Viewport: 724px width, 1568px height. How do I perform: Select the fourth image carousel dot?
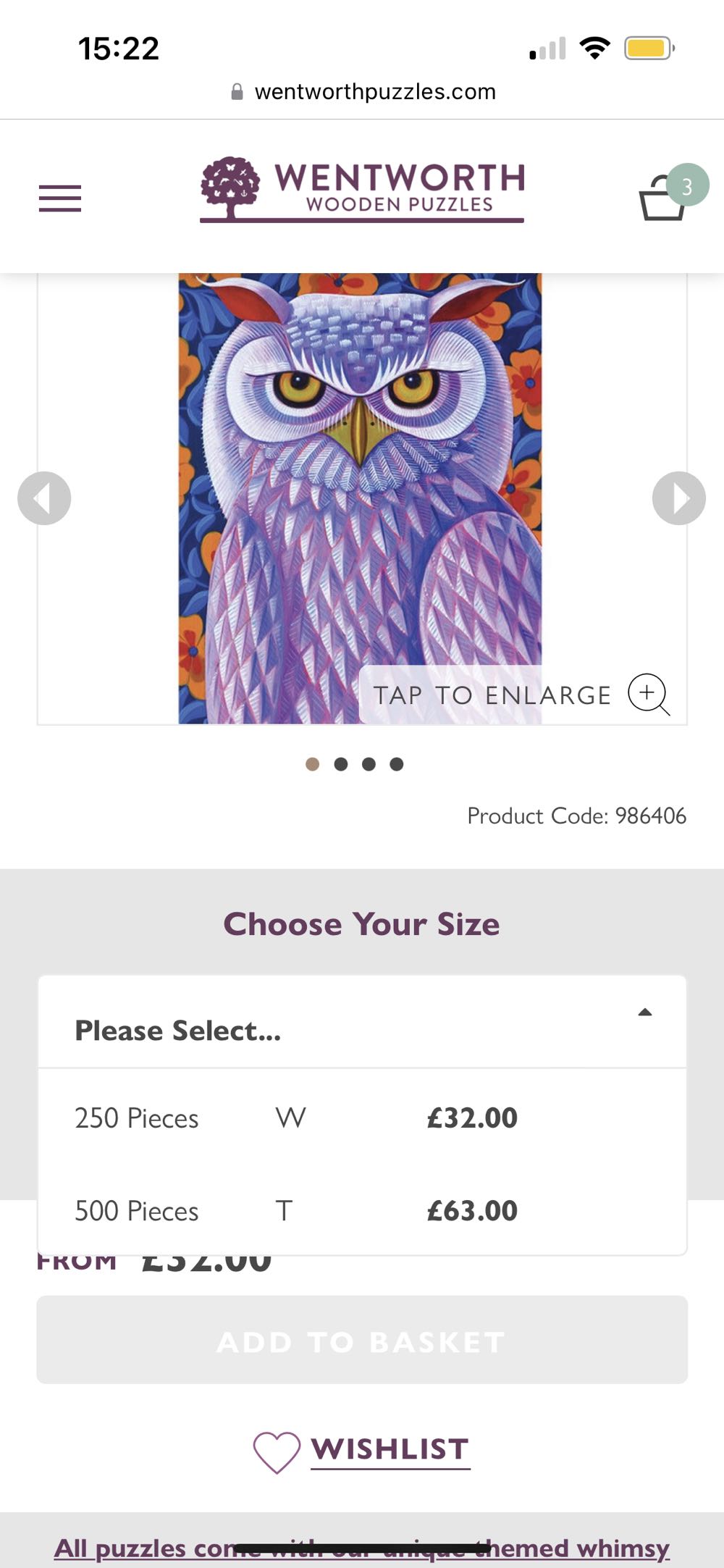click(x=397, y=764)
